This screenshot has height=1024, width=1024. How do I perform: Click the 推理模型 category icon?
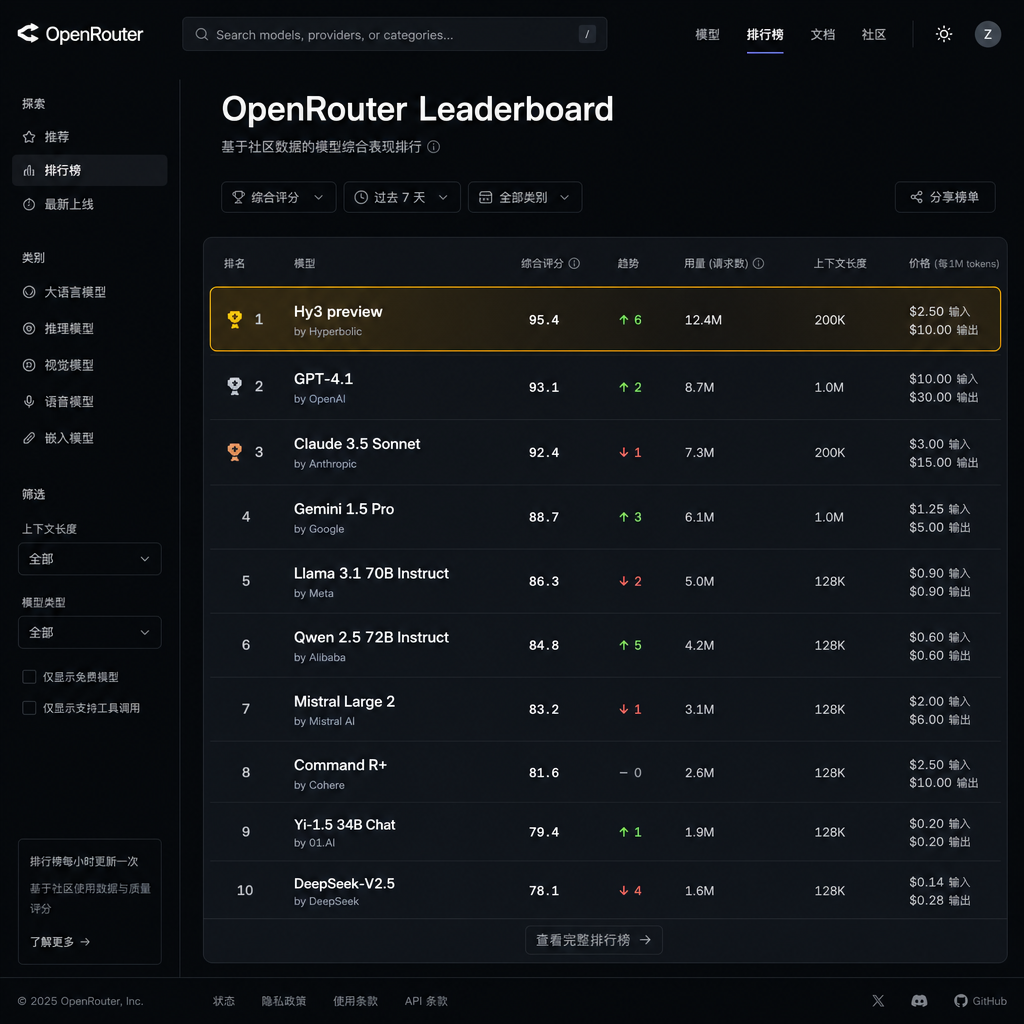coord(29,328)
